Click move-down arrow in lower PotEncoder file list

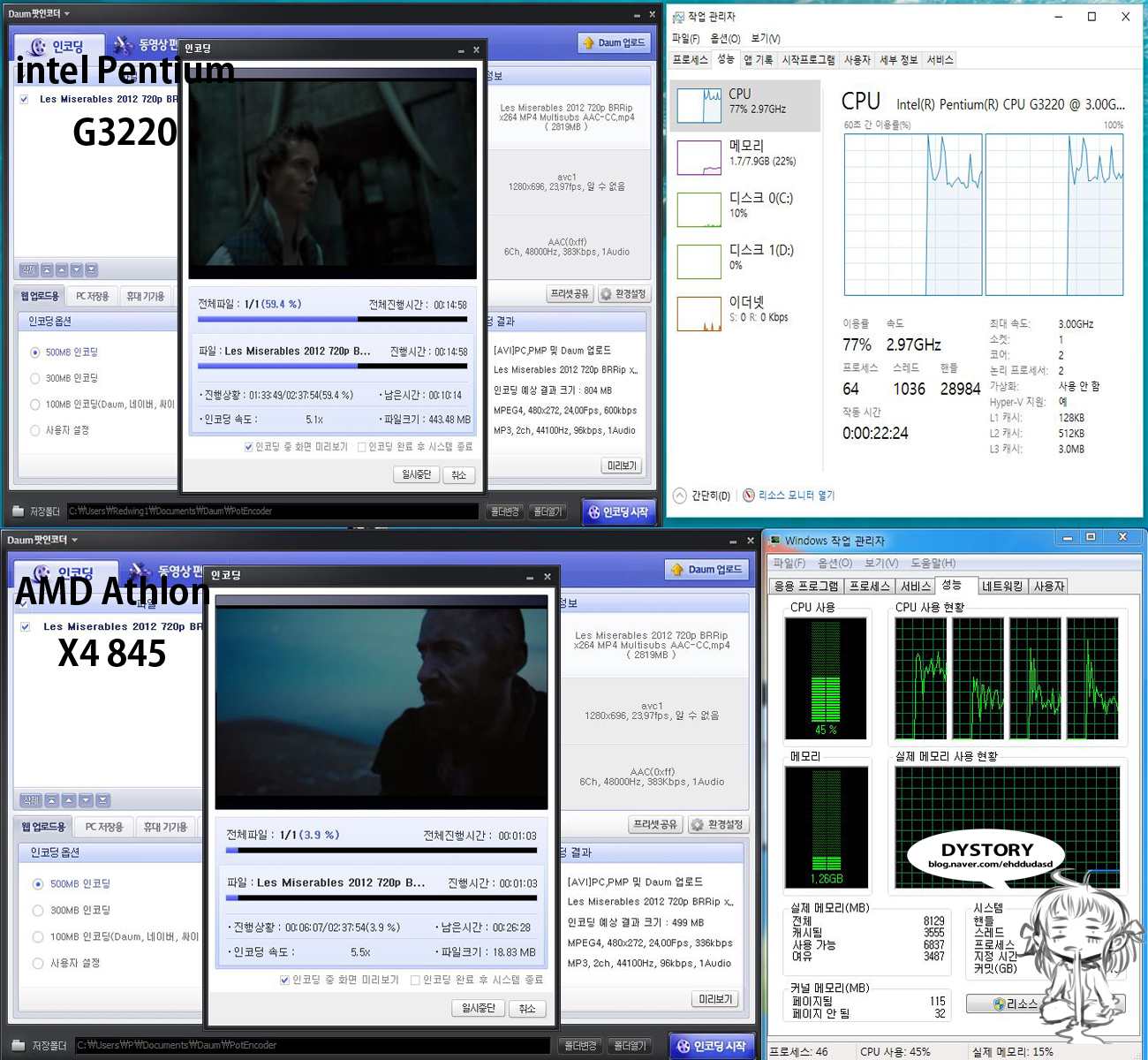click(x=86, y=800)
